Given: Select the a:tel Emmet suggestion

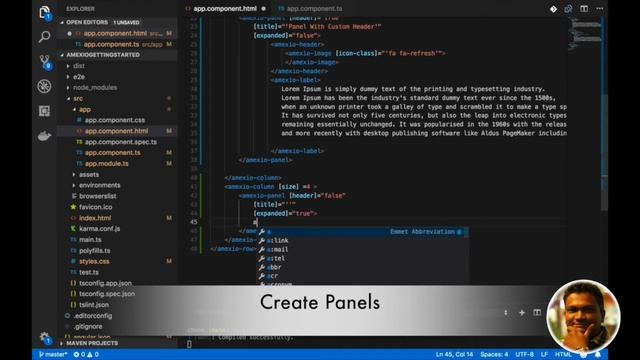Looking at the screenshot, I should click(362, 259).
